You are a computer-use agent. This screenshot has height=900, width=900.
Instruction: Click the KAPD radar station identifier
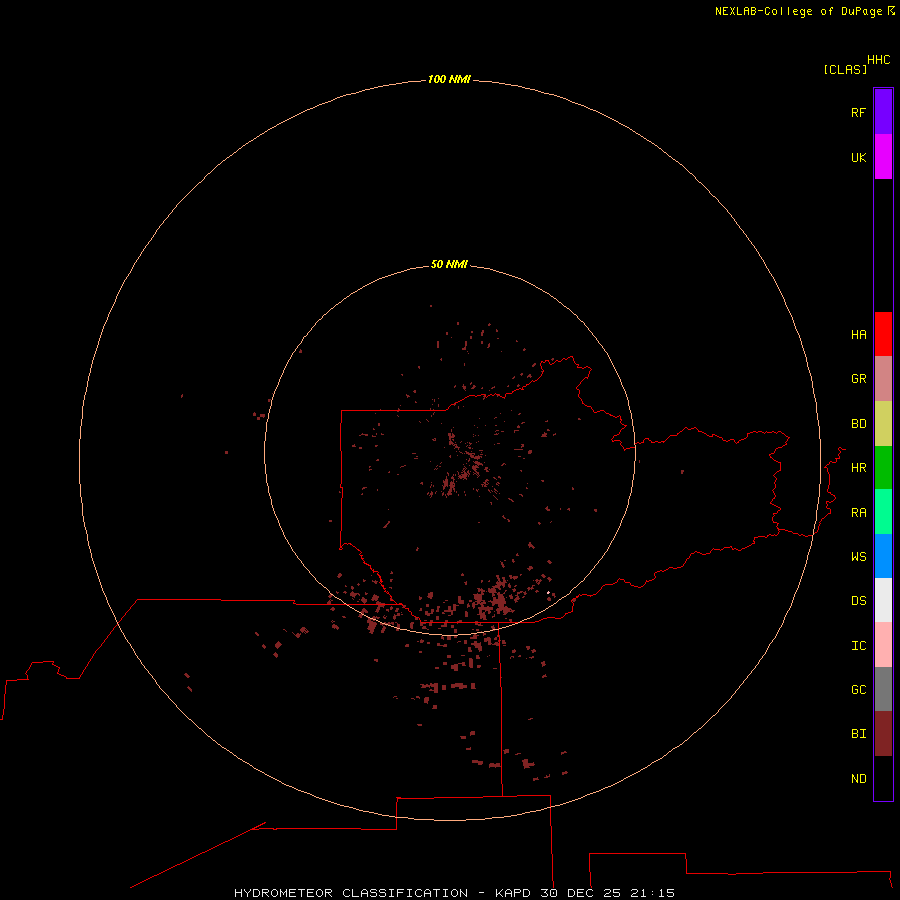click(513, 893)
